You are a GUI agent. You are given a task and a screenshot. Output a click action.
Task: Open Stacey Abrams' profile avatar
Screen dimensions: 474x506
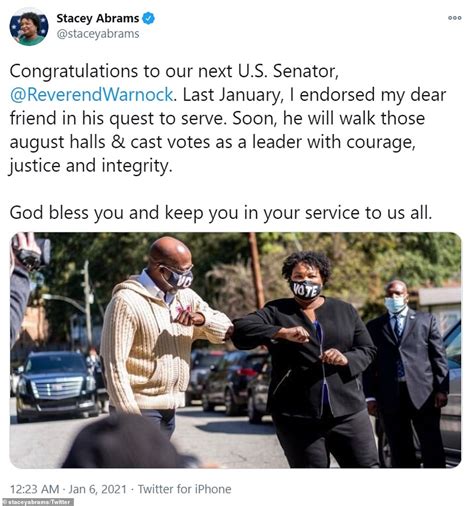tap(29, 27)
